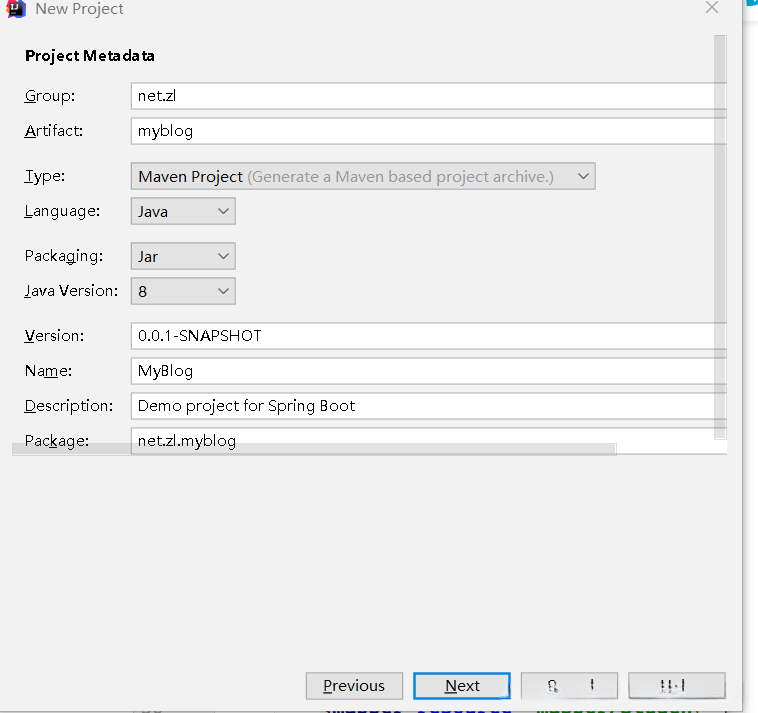Open the Language dropdown set to Java
This screenshot has width=758, height=713.
click(x=183, y=211)
